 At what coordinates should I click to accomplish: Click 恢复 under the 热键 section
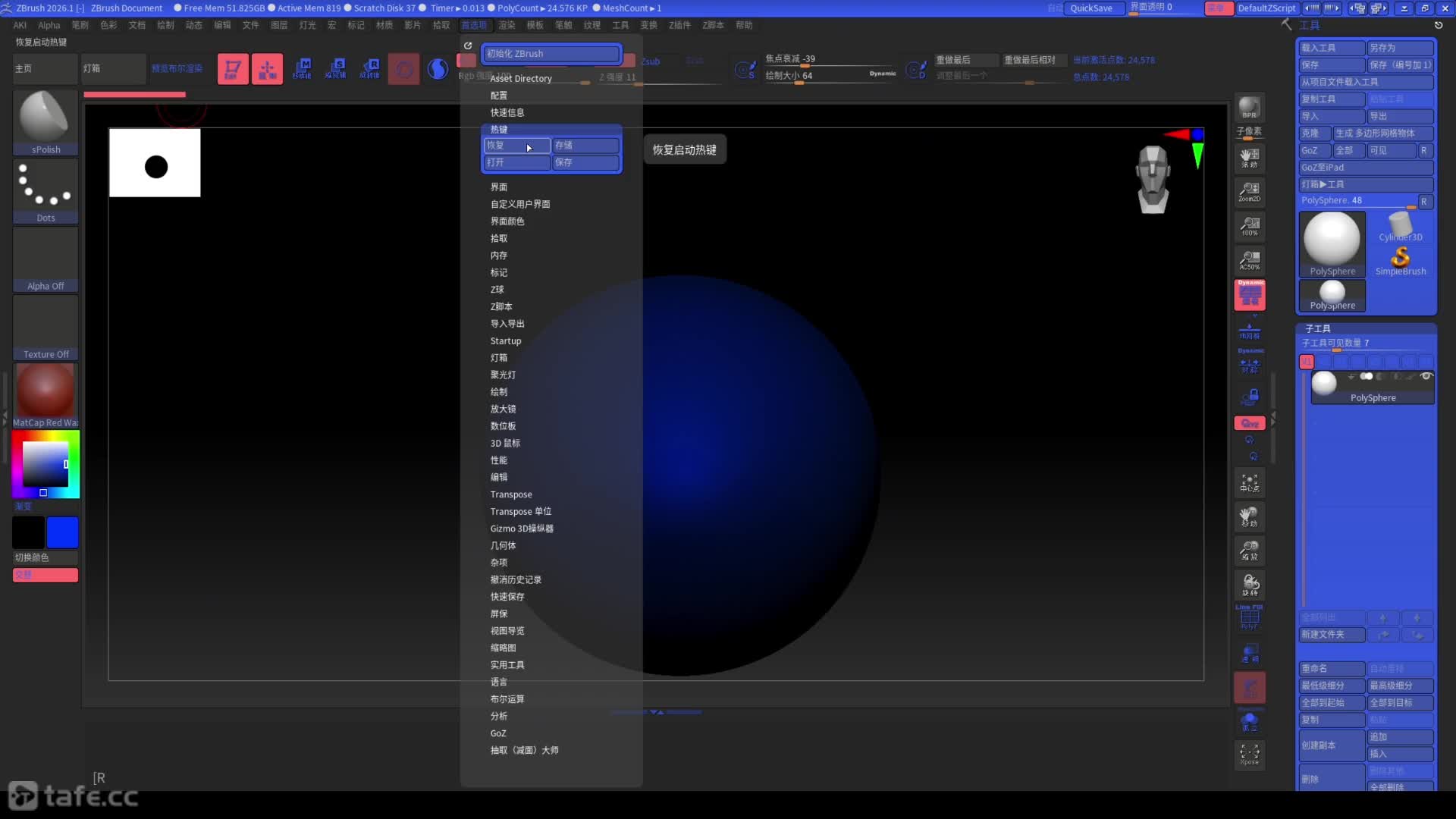(517, 146)
